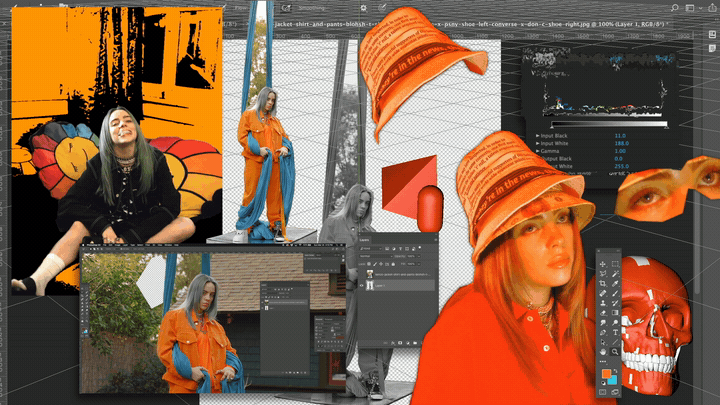Select the Path Selection tool
This screenshot has height=405, width=720.
[x=603, y=342]
